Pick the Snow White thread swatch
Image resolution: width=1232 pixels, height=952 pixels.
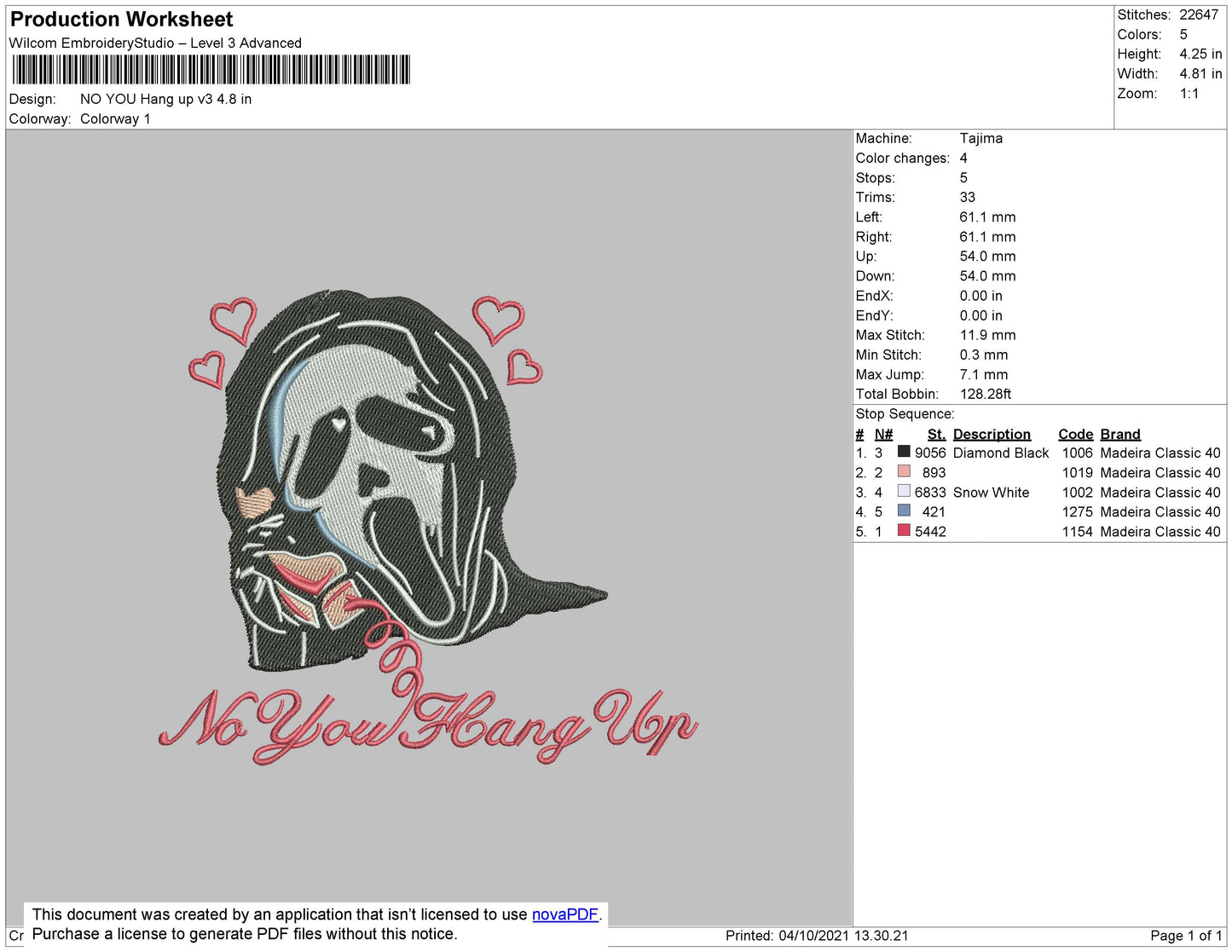click(x=904, y=491)
